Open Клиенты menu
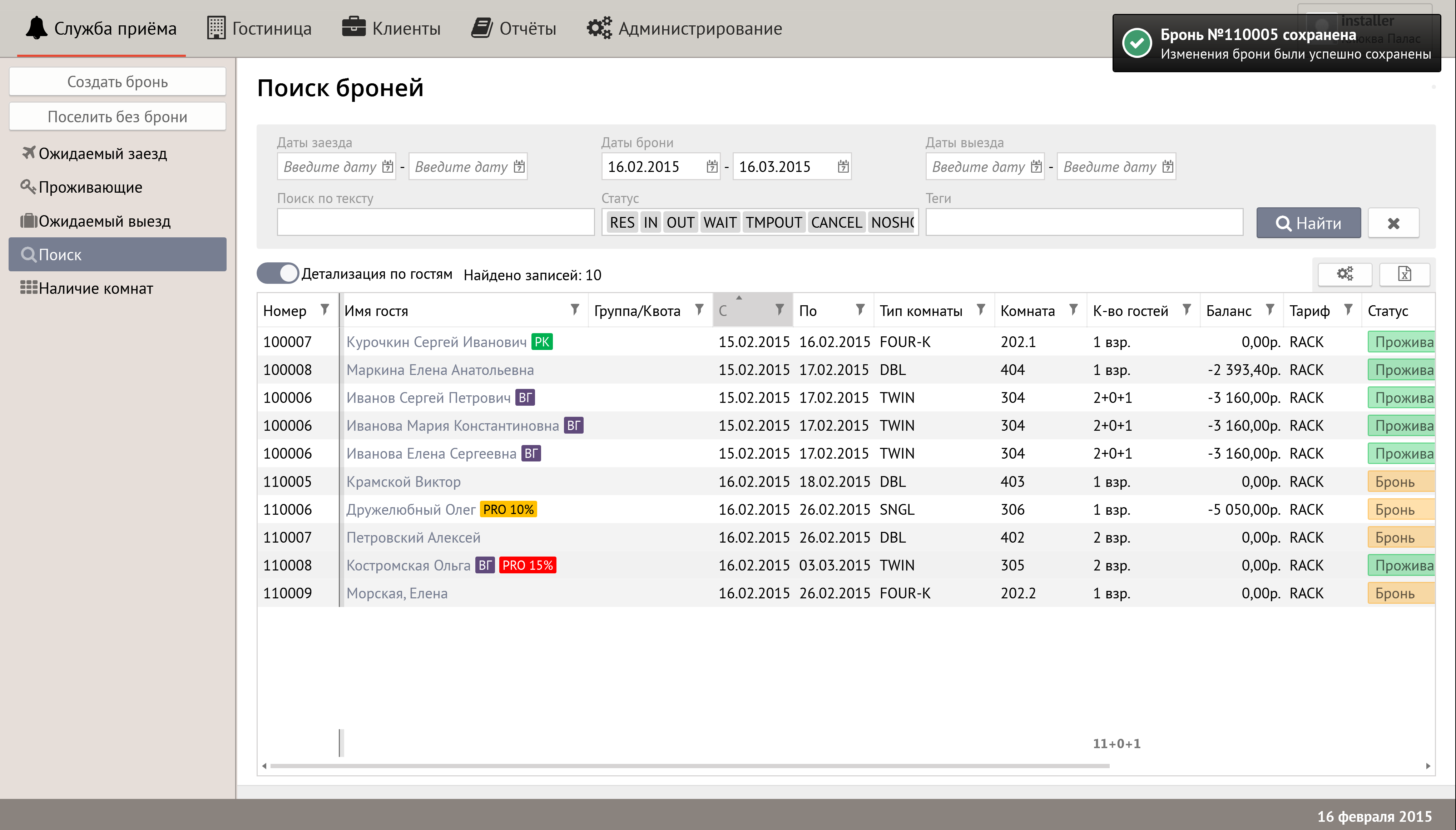1456x830 pixels. coord(391,29)
